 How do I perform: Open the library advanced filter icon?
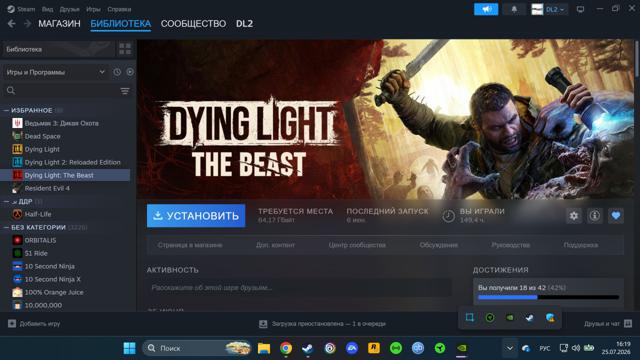pos(125,91)
